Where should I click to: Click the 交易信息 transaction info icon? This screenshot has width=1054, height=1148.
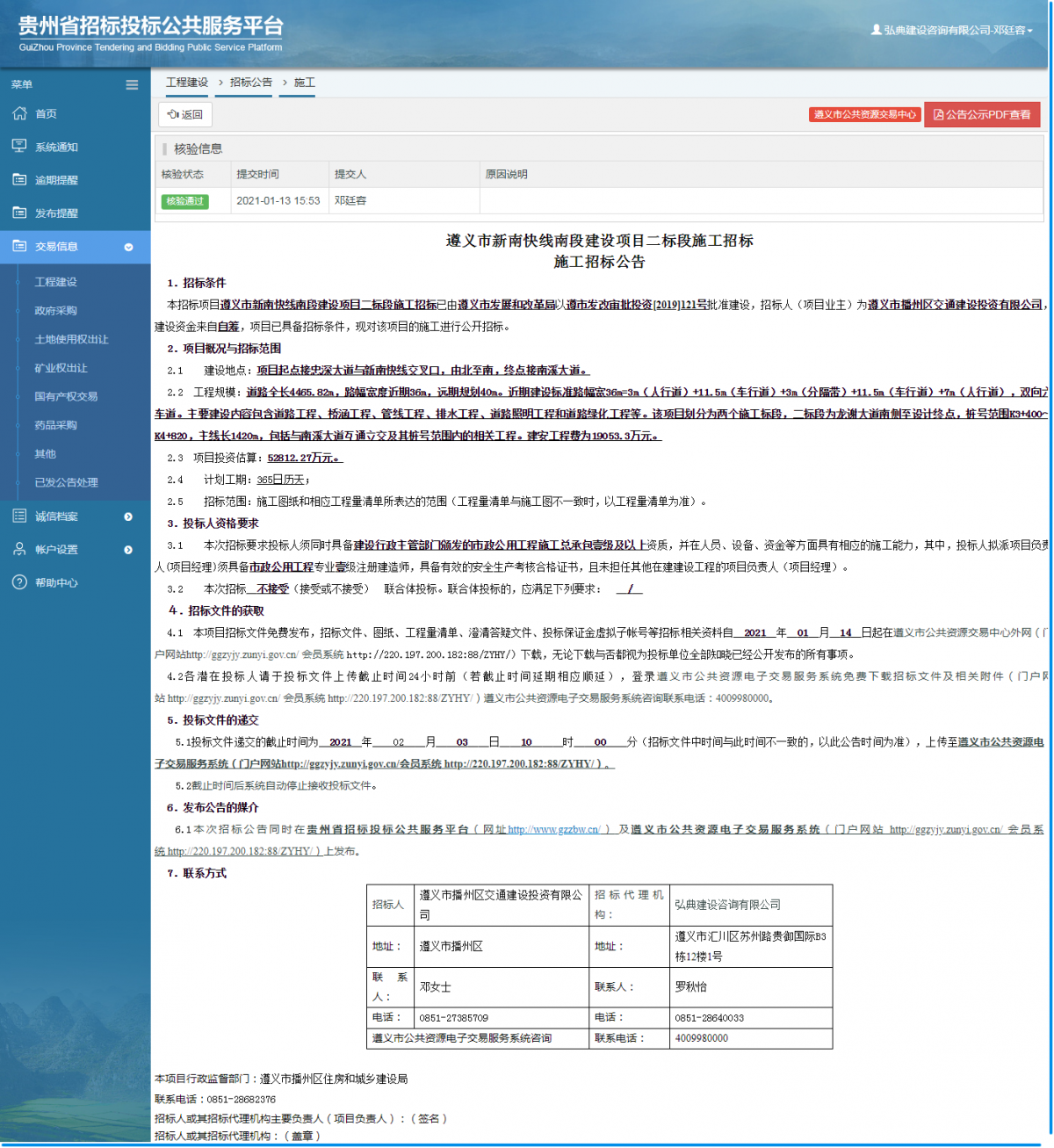click(18, 247)
